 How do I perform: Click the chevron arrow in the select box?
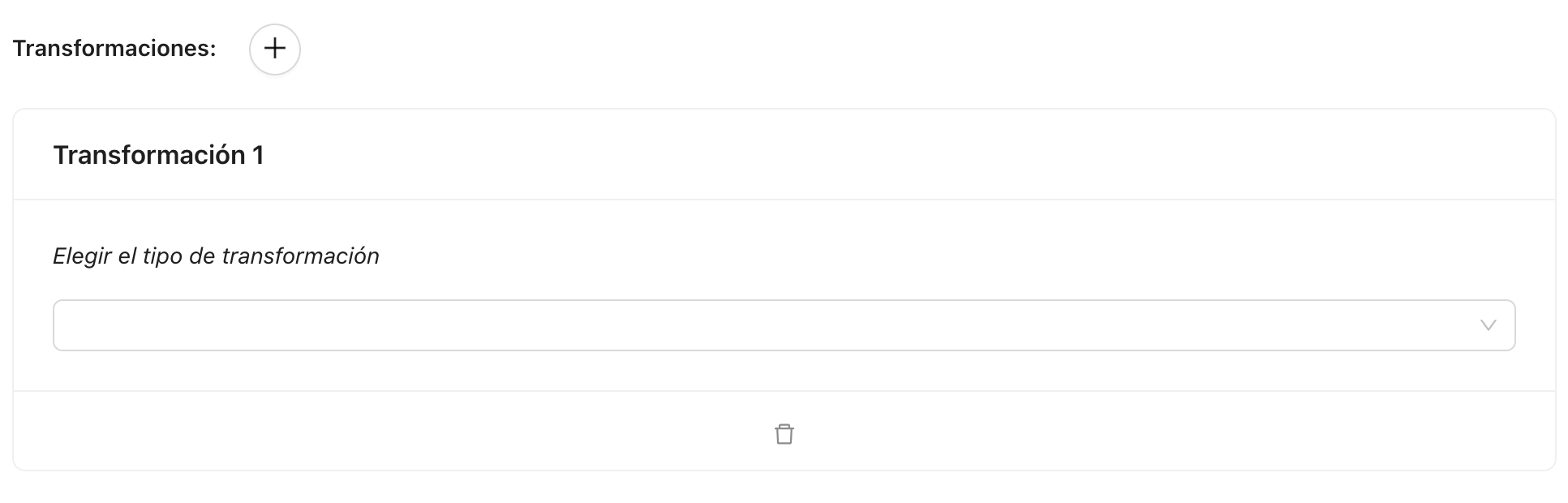click(x=1488, y=325)
